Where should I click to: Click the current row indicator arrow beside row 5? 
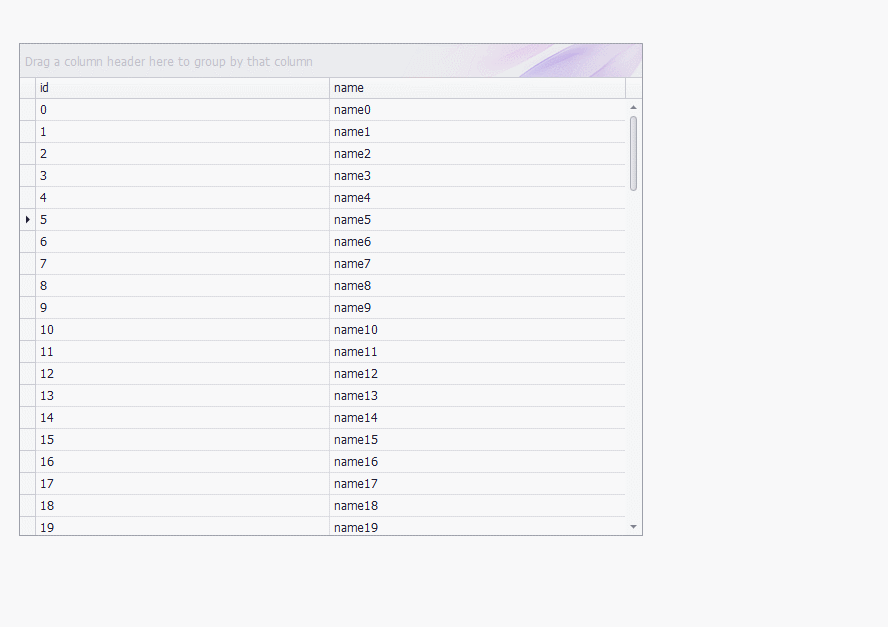(x=27, y=219)
